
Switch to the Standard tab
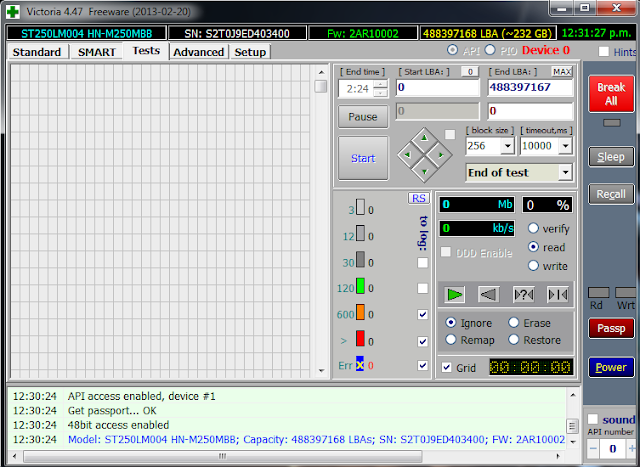pos(37,52)
